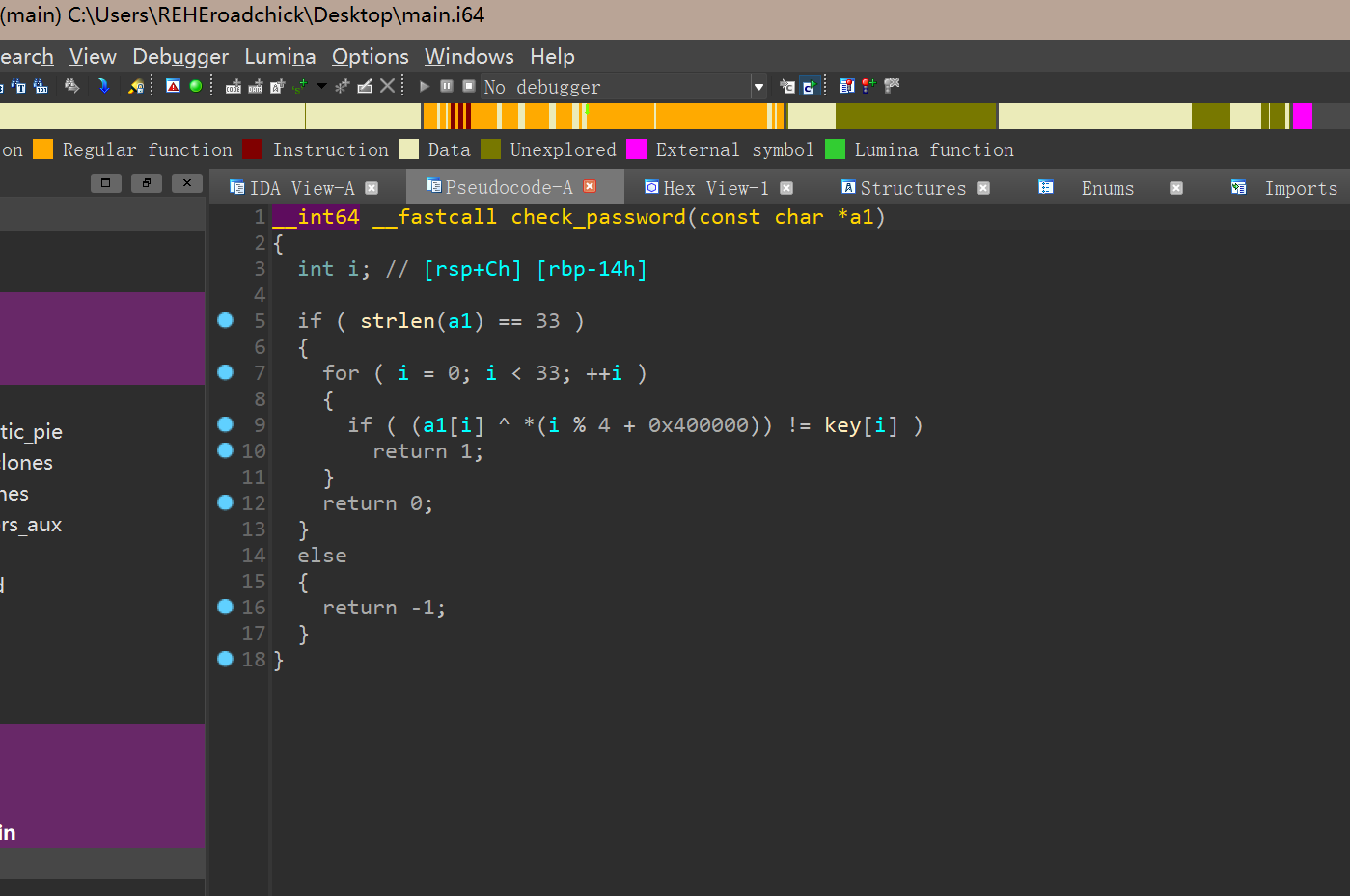Switch to the Hex View-1 tab
This screenshot has width=1350, height=896.
(715, 188)
